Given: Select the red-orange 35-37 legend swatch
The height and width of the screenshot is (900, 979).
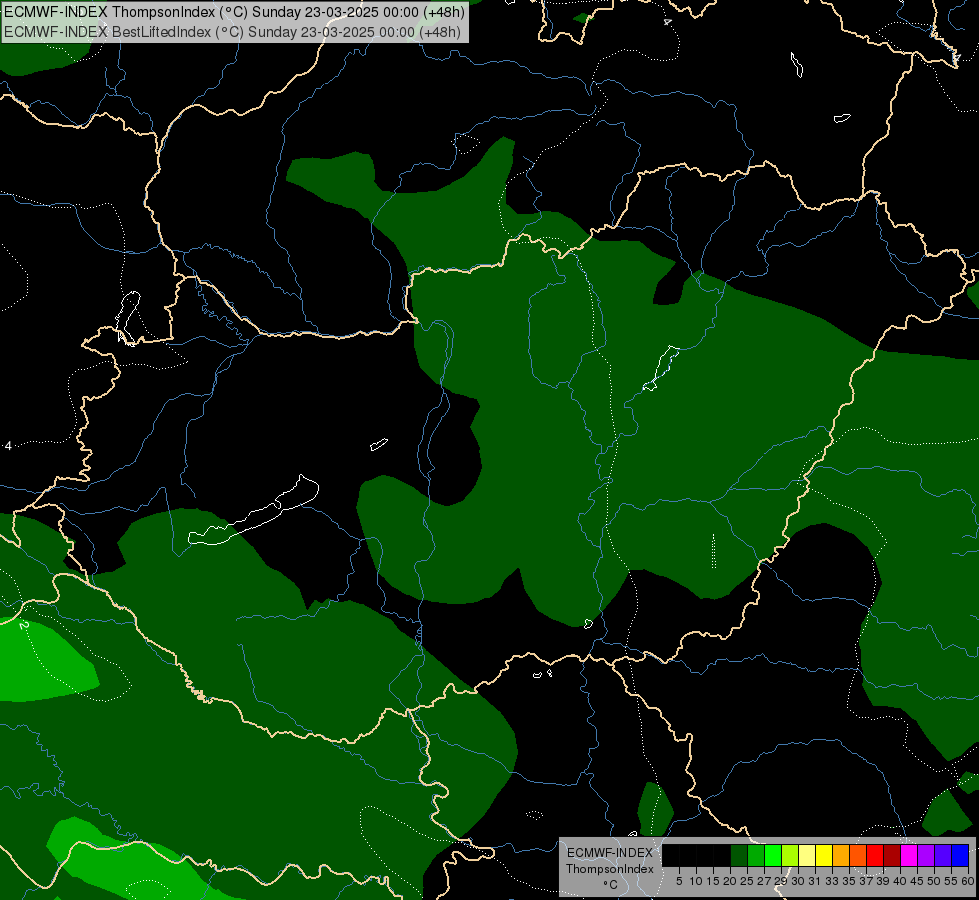Looking at the screenshot, I should [x=858, y=855].
